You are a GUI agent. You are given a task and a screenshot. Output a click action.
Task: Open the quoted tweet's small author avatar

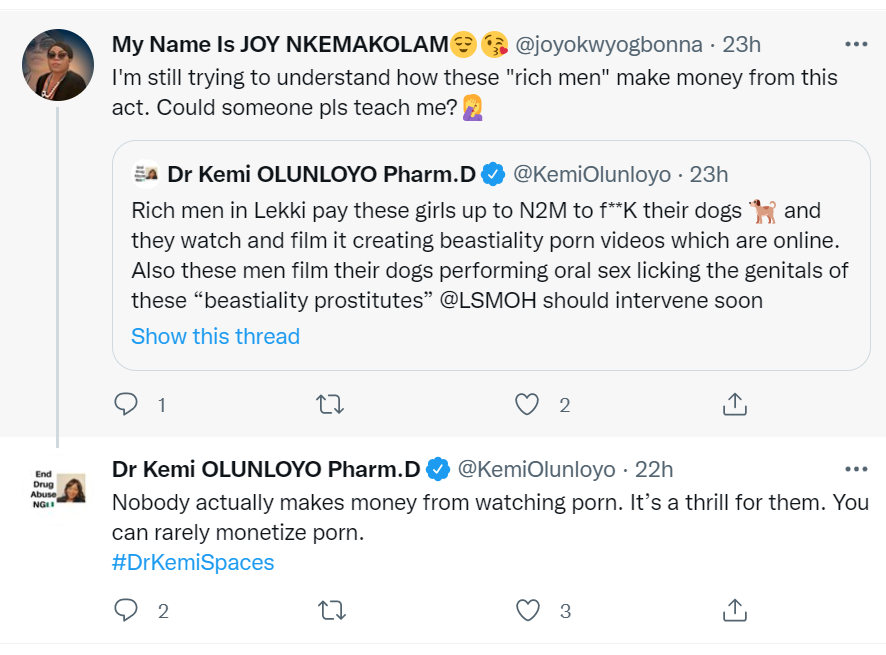point(146,174)
